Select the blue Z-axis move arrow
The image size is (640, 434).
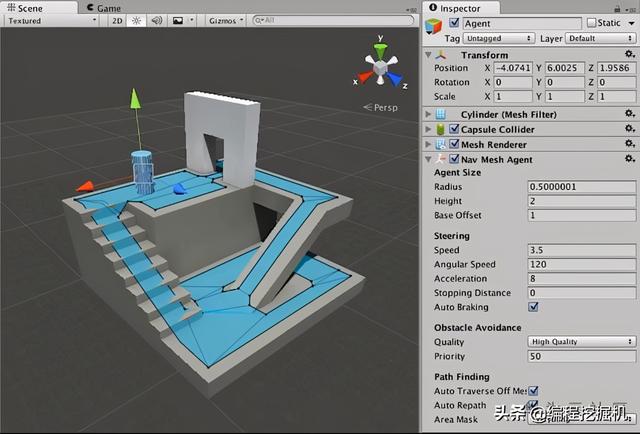pyautogui.click(x=179, y=189)
